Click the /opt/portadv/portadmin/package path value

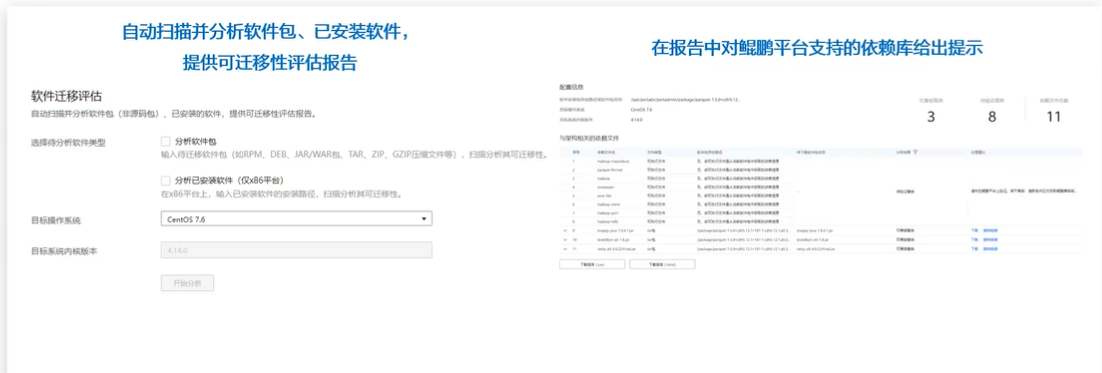(685, 100)
